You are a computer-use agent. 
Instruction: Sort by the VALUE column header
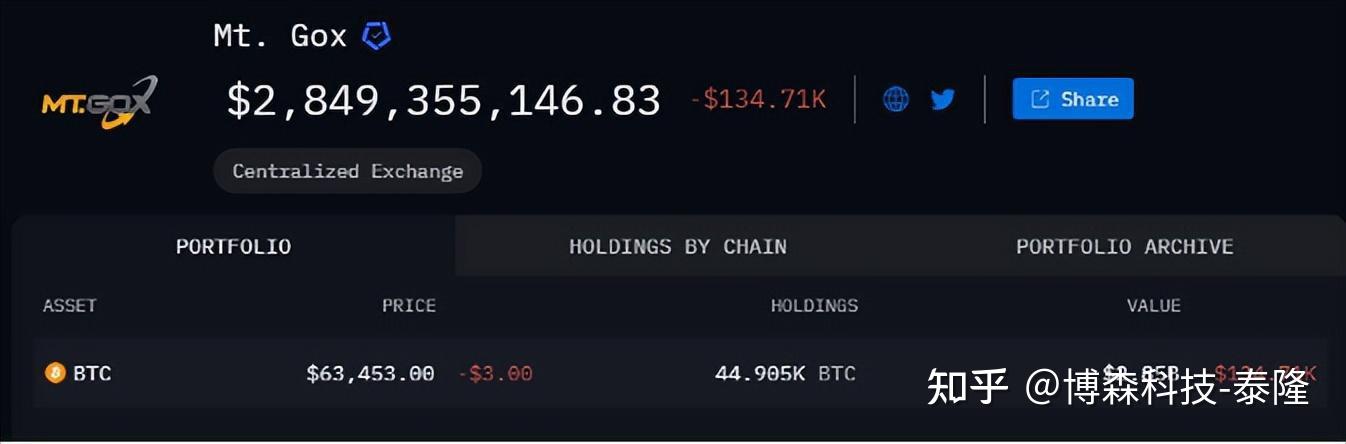pos(1154,305)
